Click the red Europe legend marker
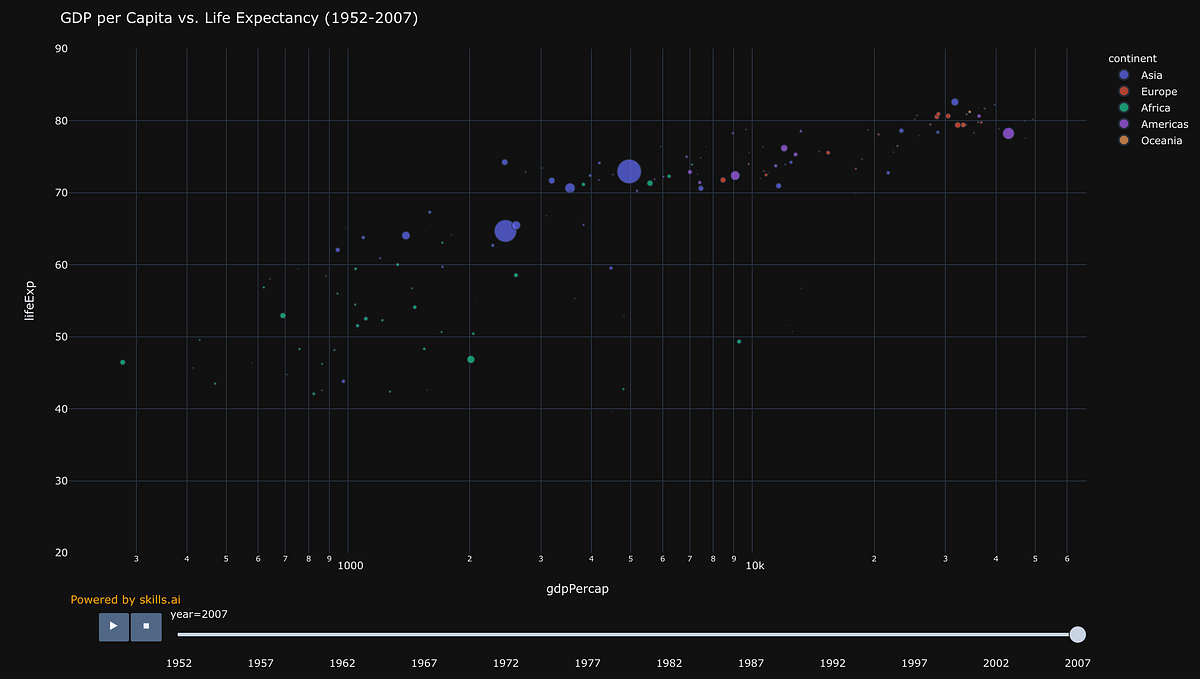 coord(1123,91)
